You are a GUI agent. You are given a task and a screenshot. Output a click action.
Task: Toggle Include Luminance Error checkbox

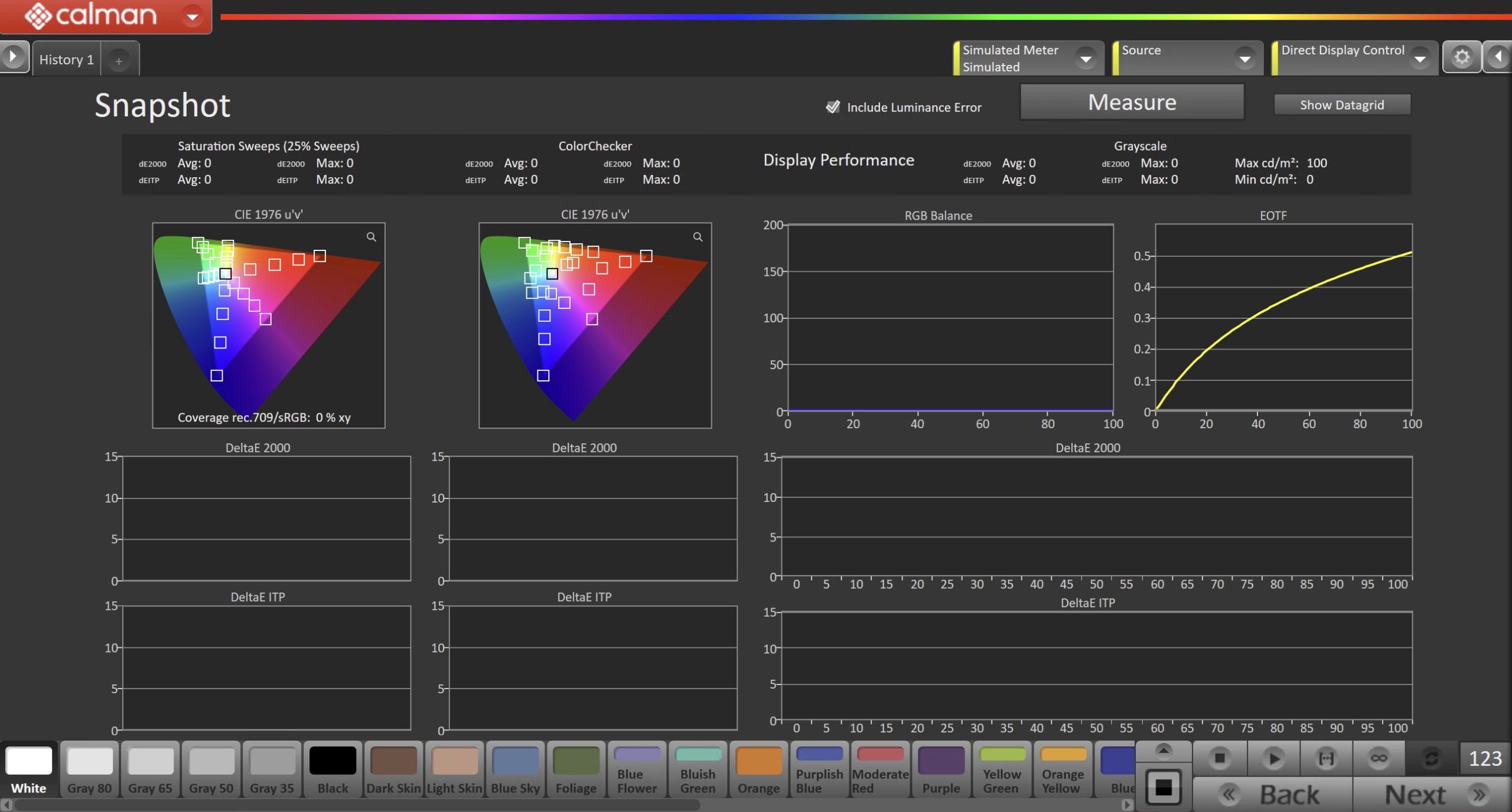(x=833, y=107)
